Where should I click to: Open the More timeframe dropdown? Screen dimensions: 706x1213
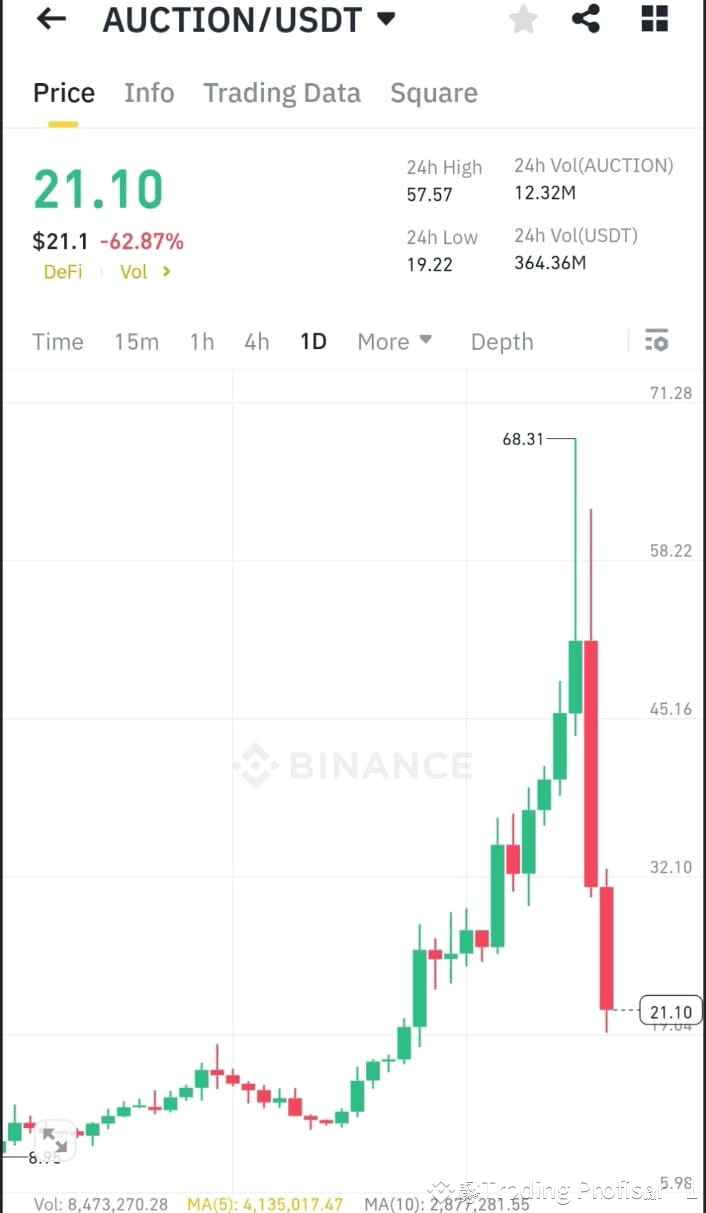click(x=393, y=341)
